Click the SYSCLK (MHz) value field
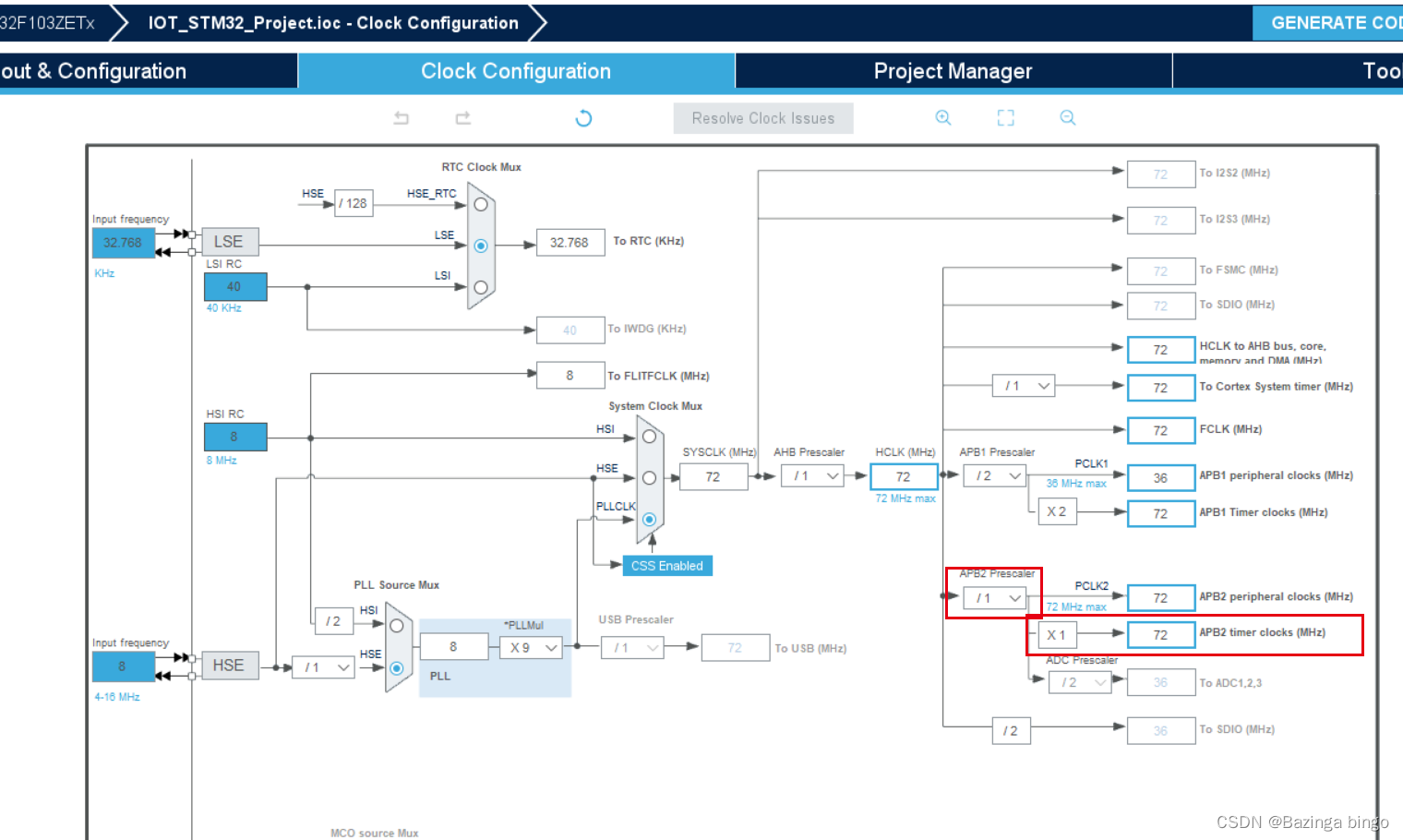The image size is (1403, 840). tap(713, 476)
